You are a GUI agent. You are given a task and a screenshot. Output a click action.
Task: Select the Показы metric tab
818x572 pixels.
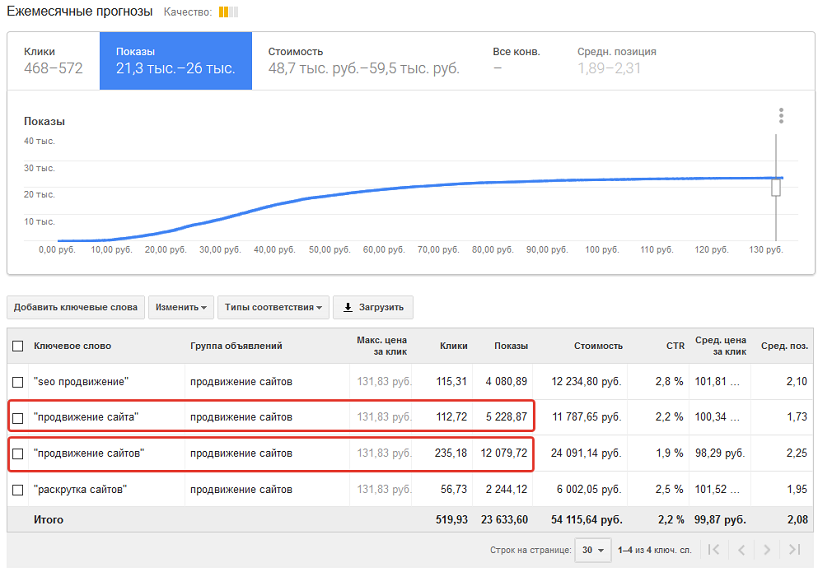tap(176, 61)
